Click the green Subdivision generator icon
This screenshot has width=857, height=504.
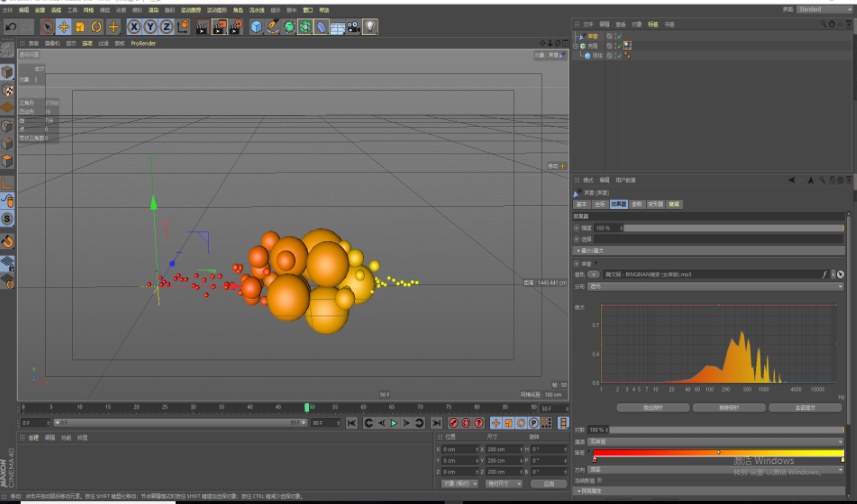(x=289, y=26)
